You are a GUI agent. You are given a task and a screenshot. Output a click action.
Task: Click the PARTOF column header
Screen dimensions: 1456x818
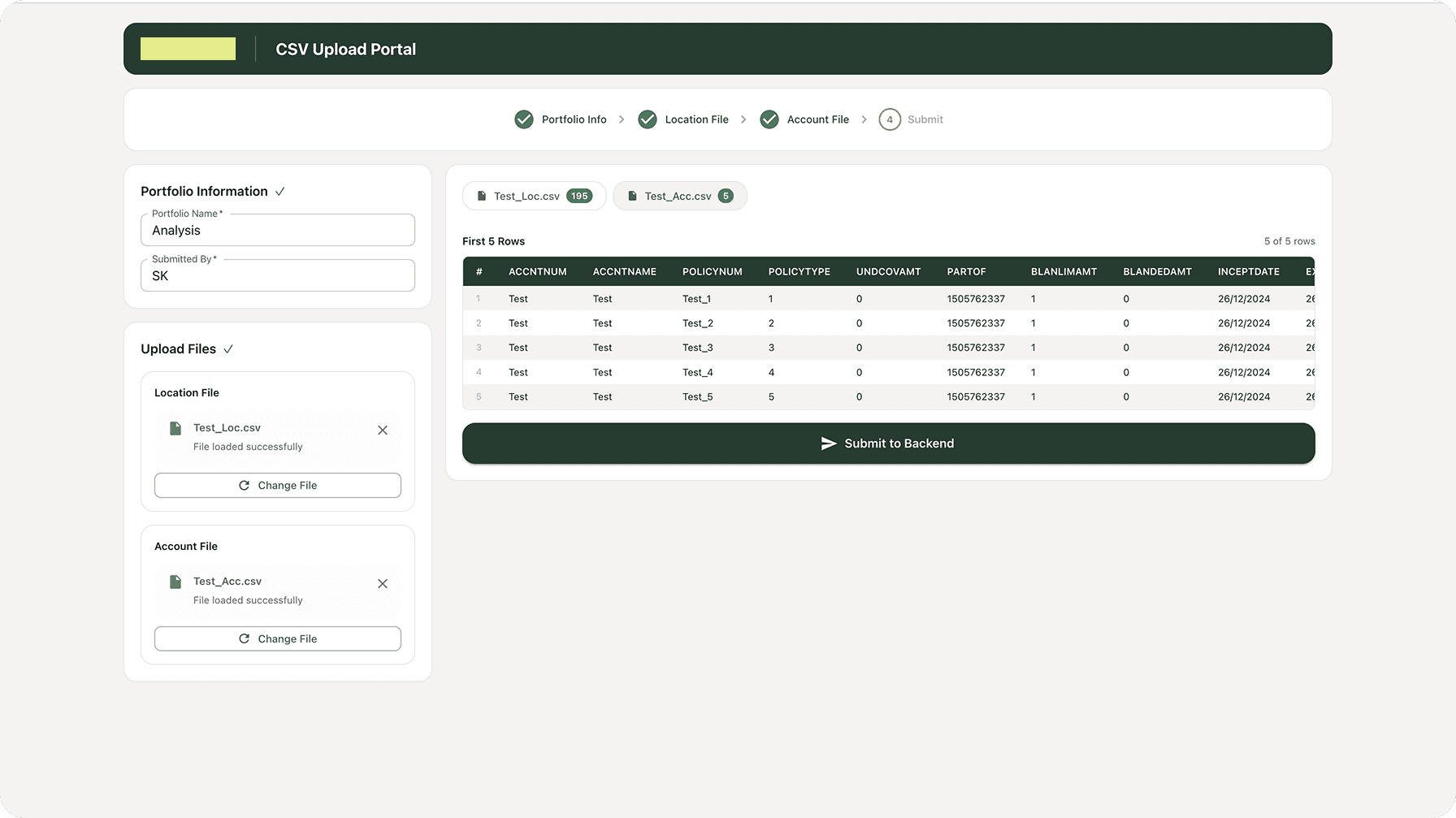click(x=966, y=272)
